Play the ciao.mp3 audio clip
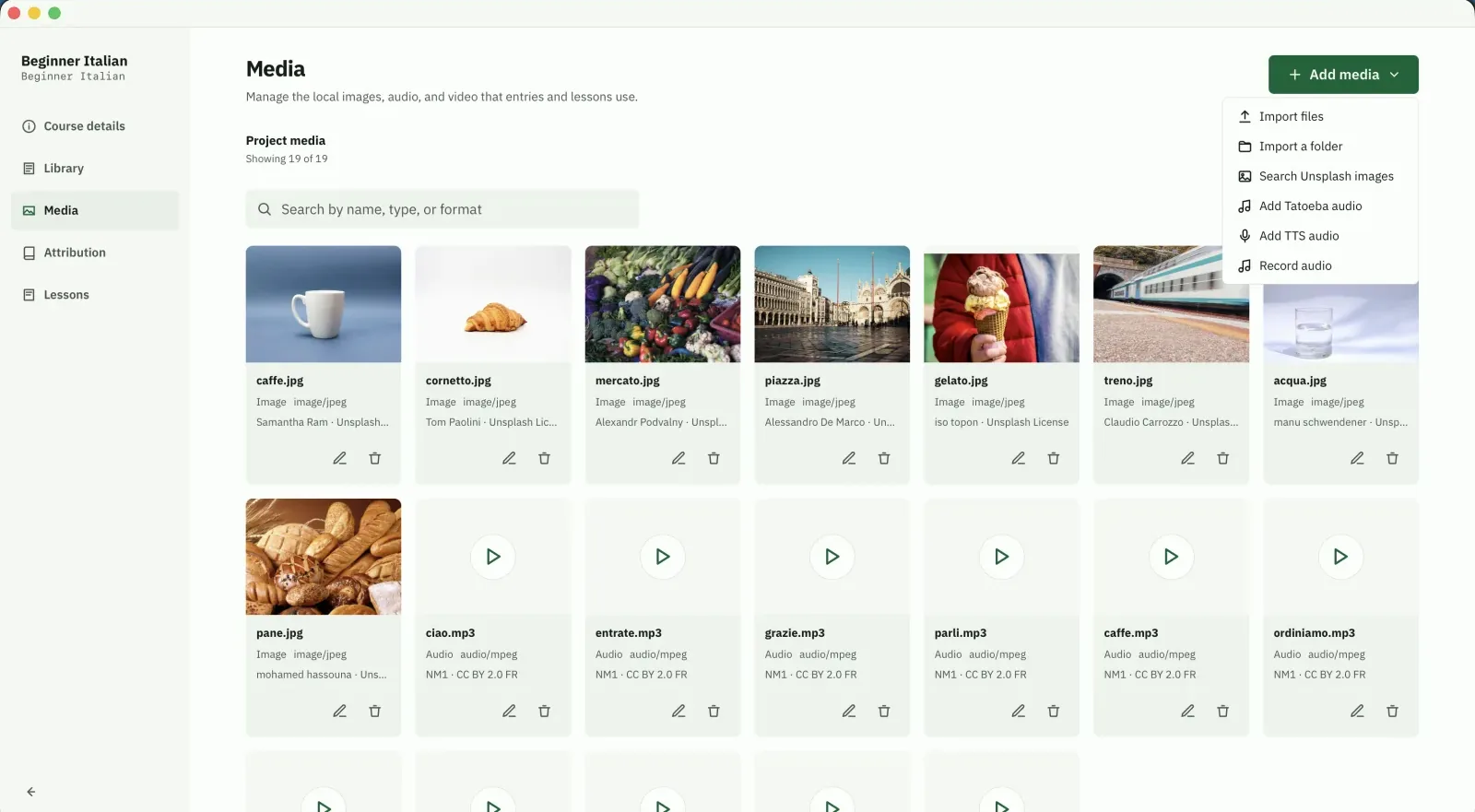 click(x=493, y=557)
